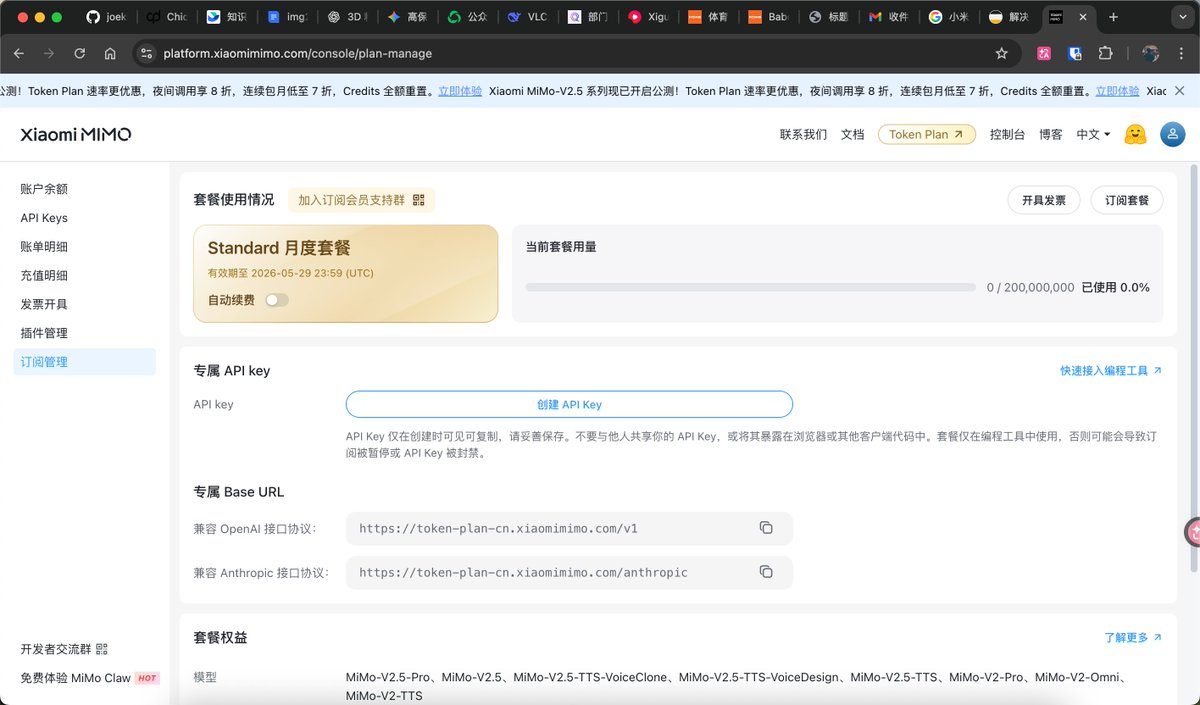Switch to the GitHub 'joek' browser tab
Screen dimensions: 1200x705
click(x=106, y=17)
